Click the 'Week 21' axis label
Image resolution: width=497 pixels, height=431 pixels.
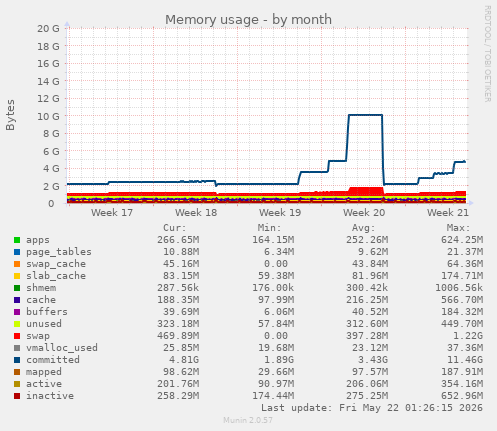point(448,213)
